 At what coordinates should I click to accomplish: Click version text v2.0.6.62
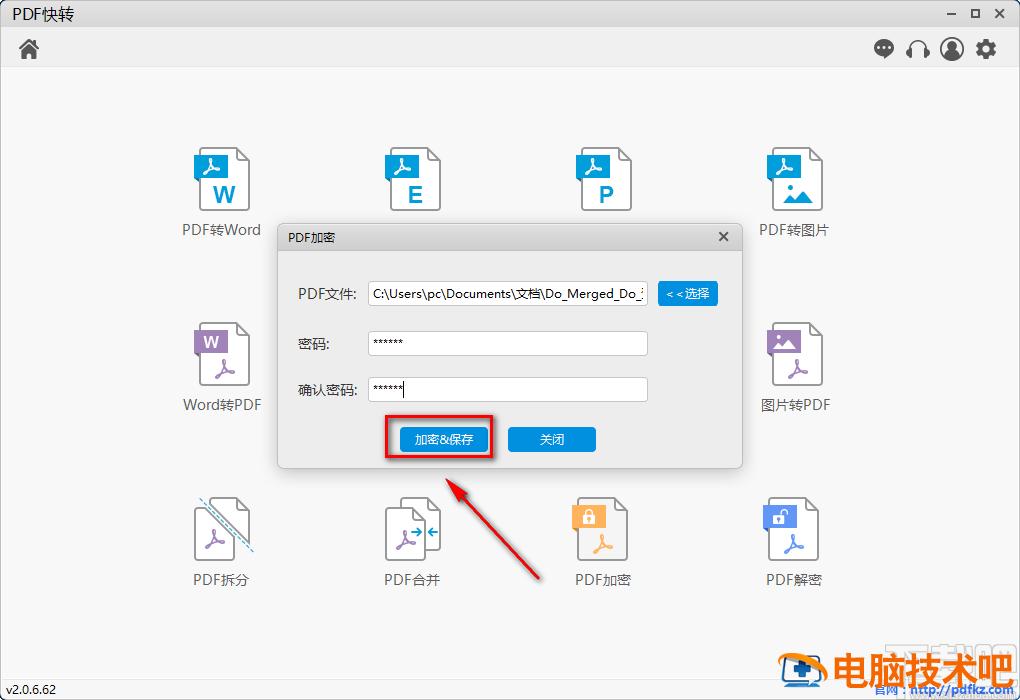pyautogui.click(x=31, y=690)
